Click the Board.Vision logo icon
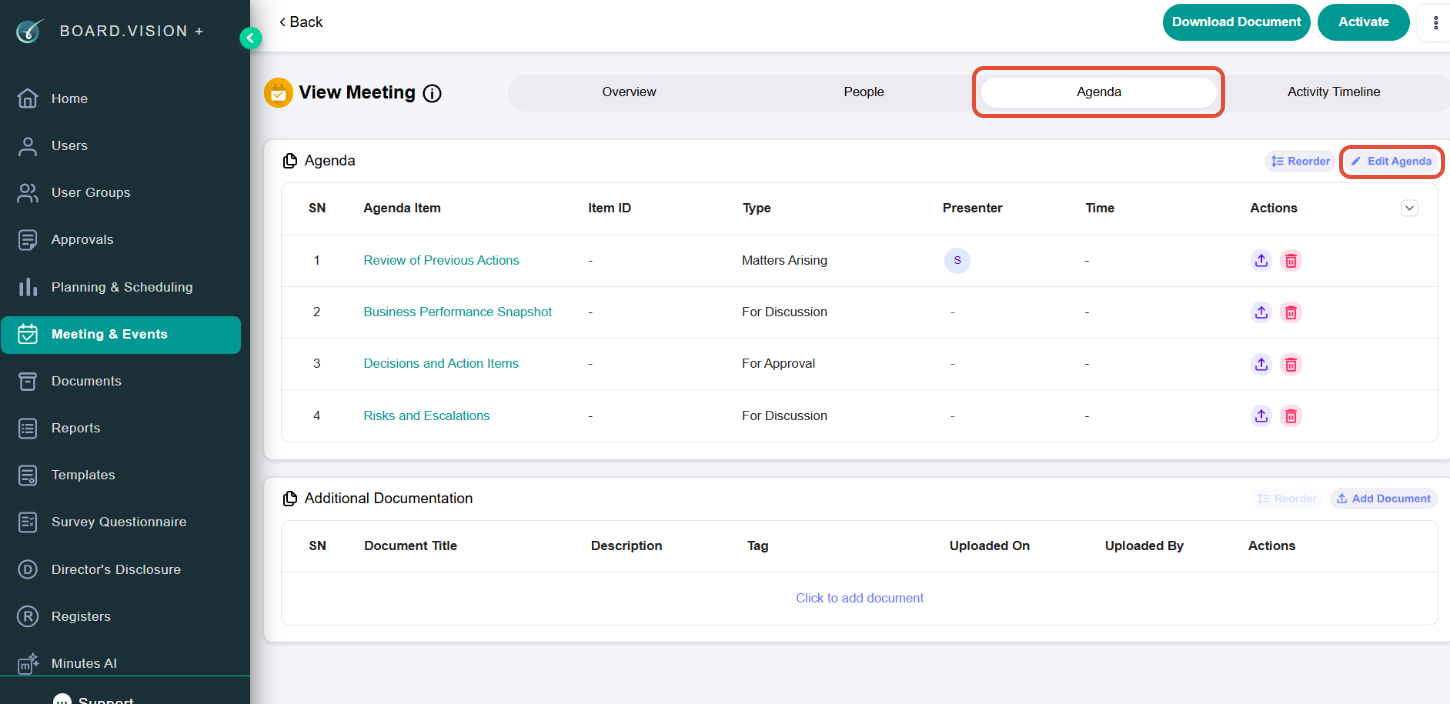Image resolution: width=1450 pixels, height=704 pixels. [29, 31]
